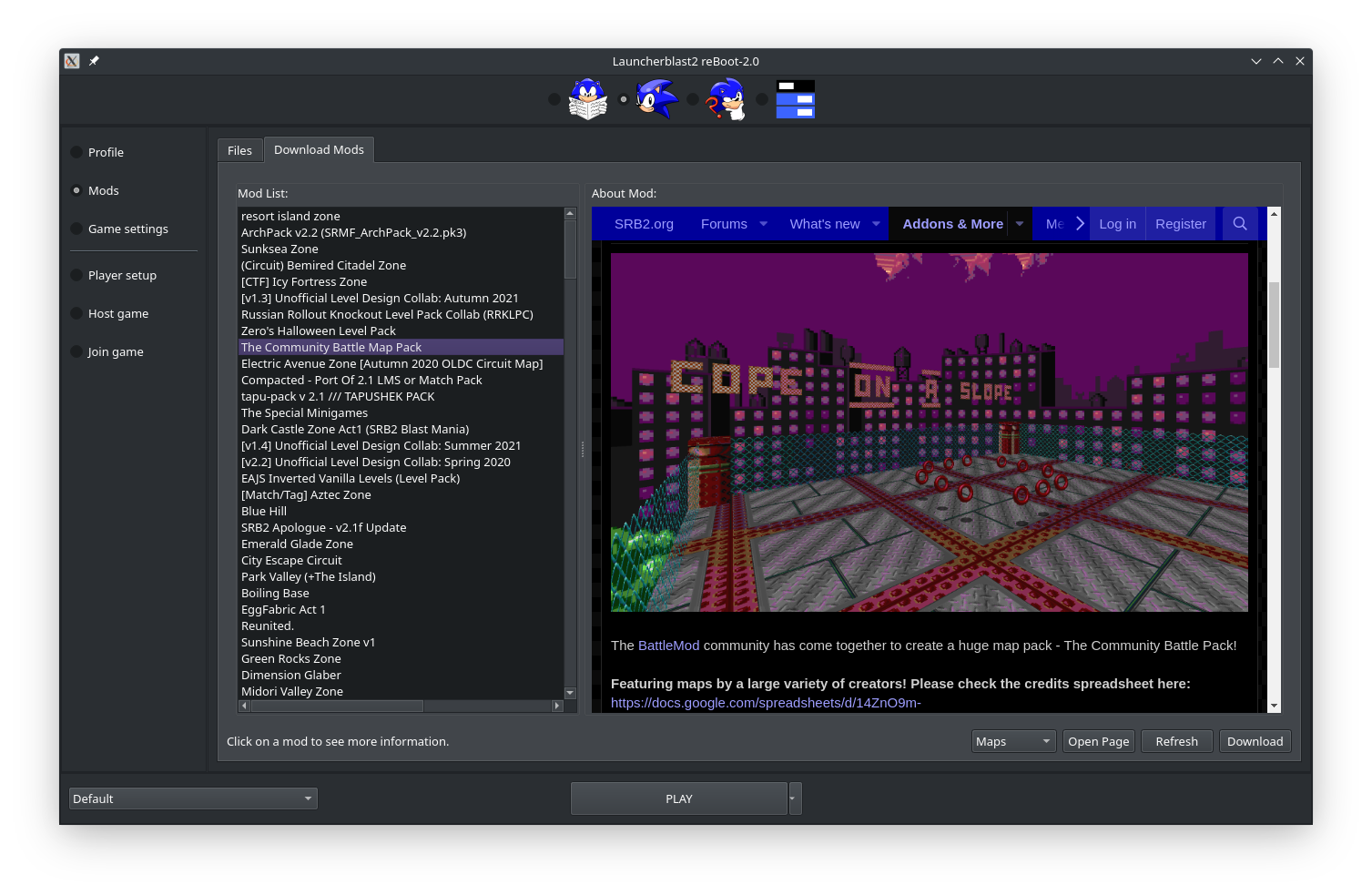Select the Game settings sidebar option
Viewport: 1372px width, 895px height.
pyautogui.click(x=119, y=229)
